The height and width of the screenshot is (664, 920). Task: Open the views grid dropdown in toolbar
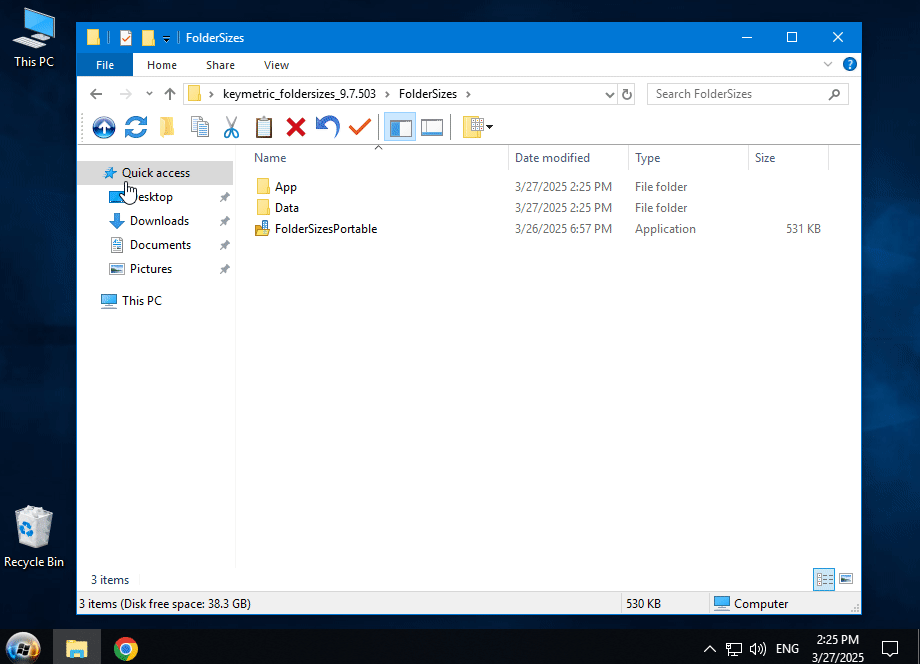click(478, 127)
